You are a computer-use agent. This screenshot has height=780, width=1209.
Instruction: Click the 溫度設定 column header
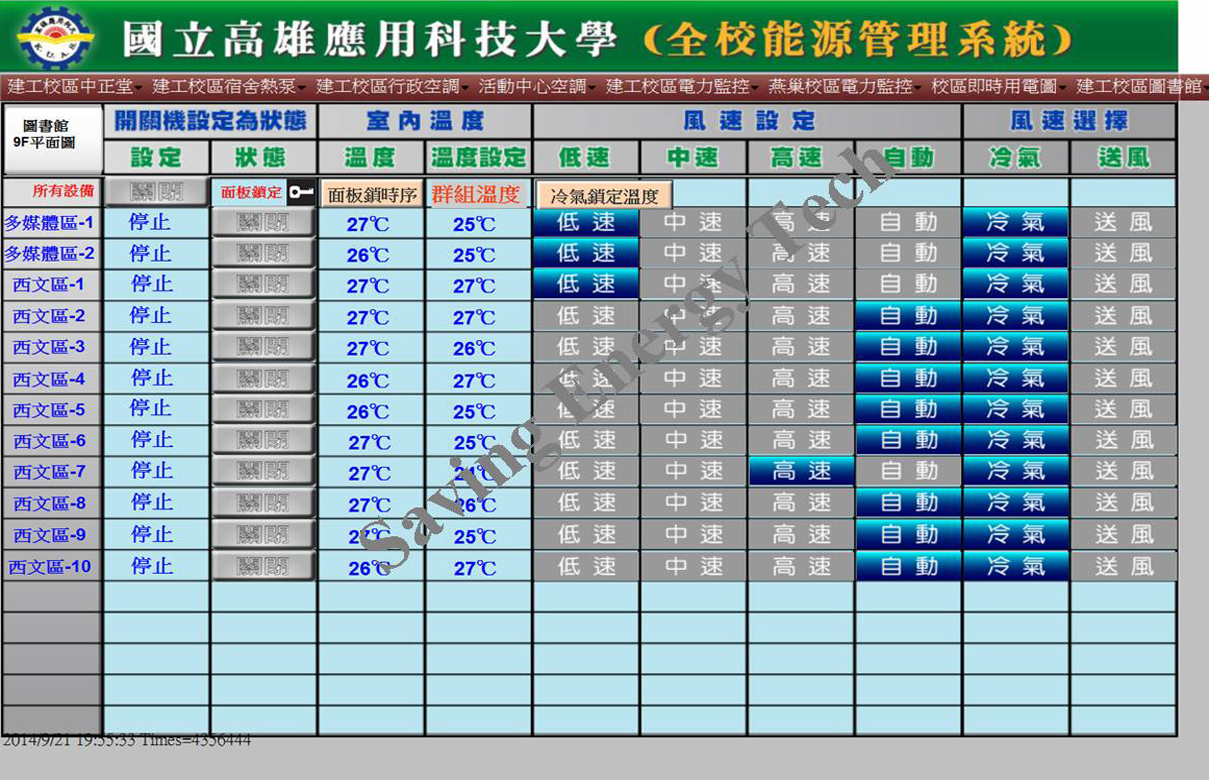(x=478, y=157)
